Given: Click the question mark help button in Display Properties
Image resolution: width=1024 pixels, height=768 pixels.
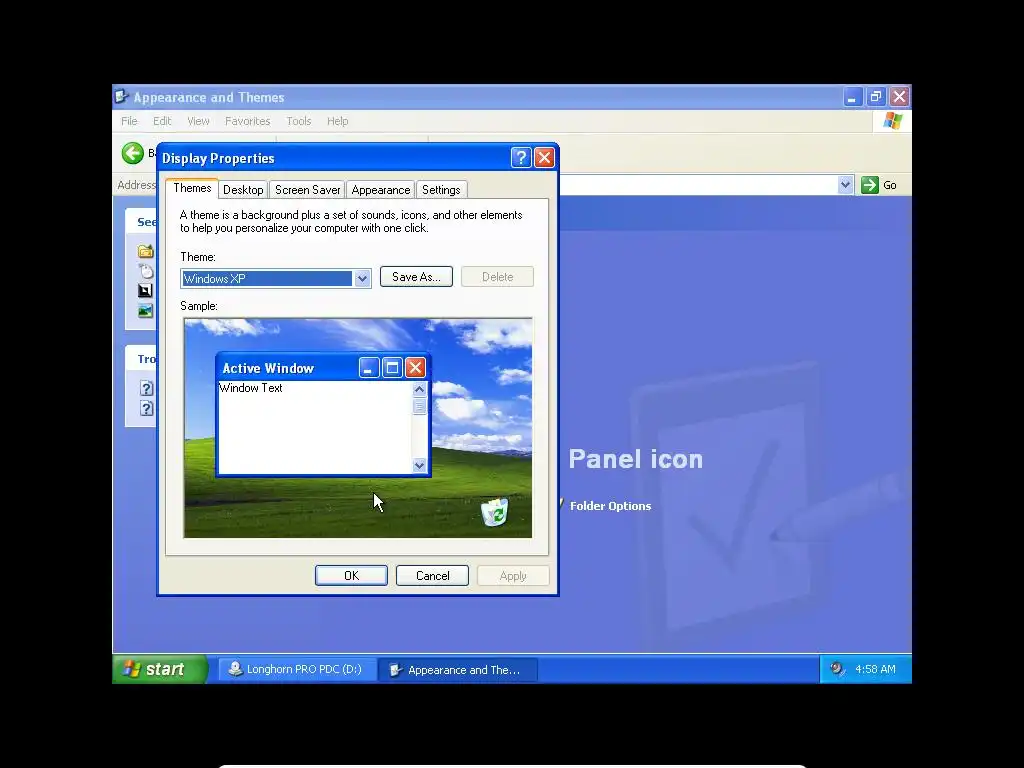Looking at the screenshot, I should [520, 157].
